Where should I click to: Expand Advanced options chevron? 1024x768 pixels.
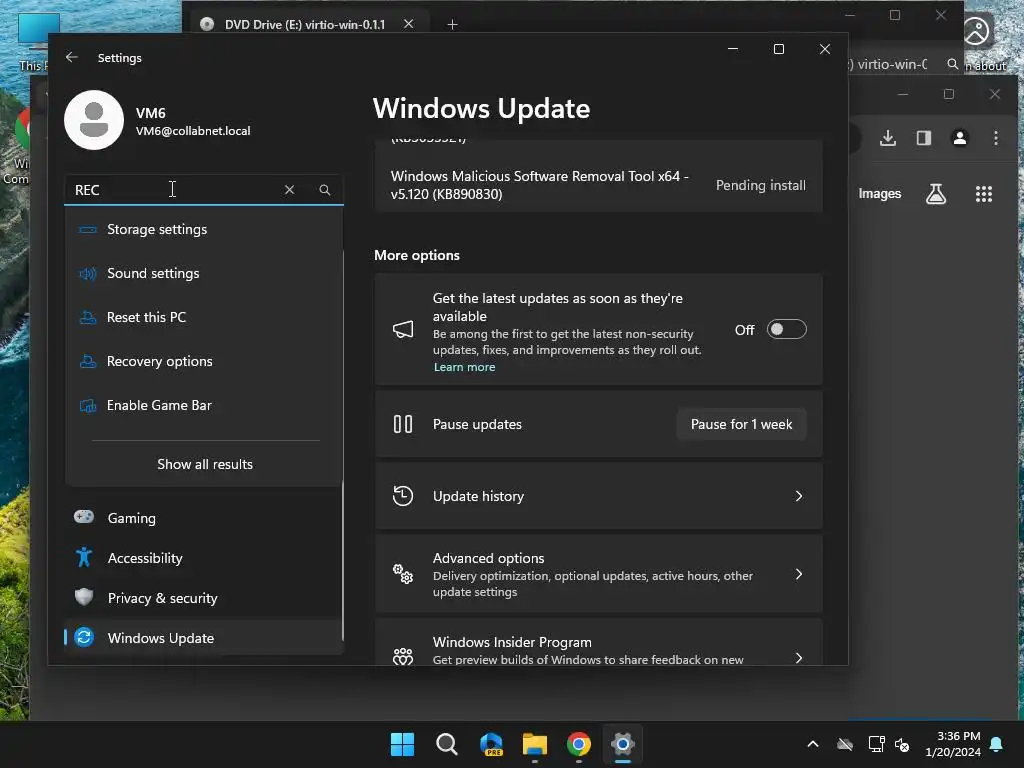click(799, 574)
